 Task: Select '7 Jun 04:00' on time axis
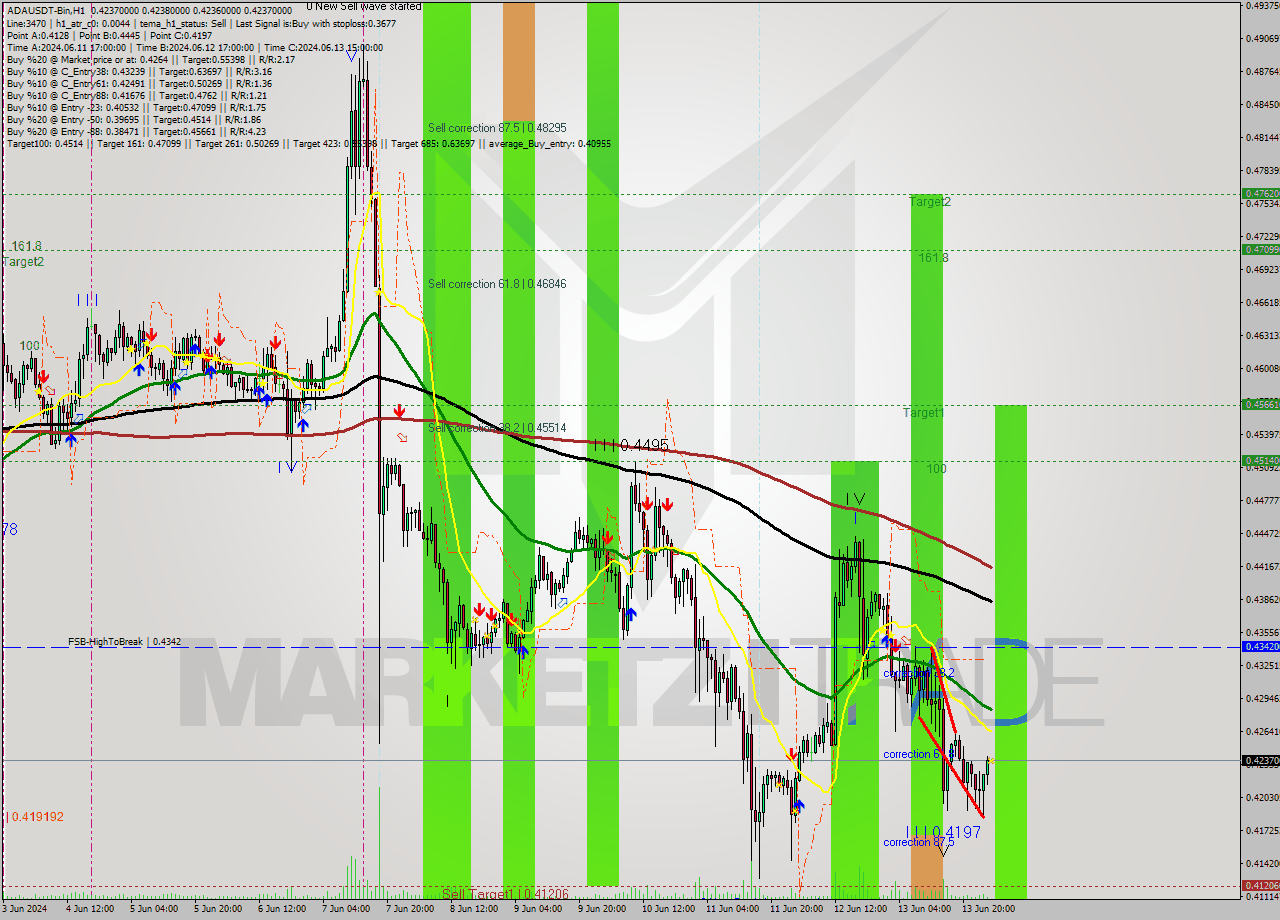[346, 909]
